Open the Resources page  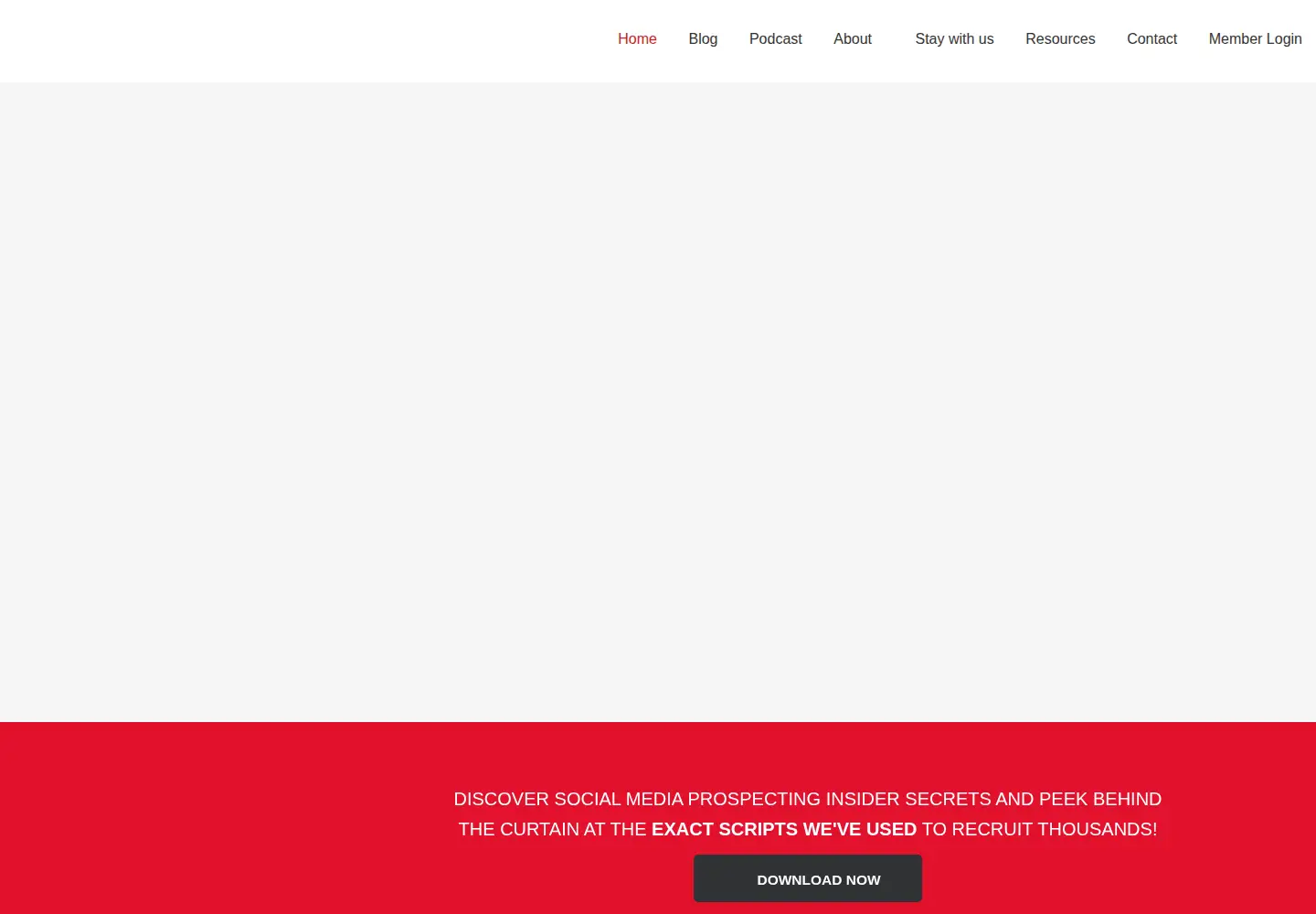[1060, 39]
